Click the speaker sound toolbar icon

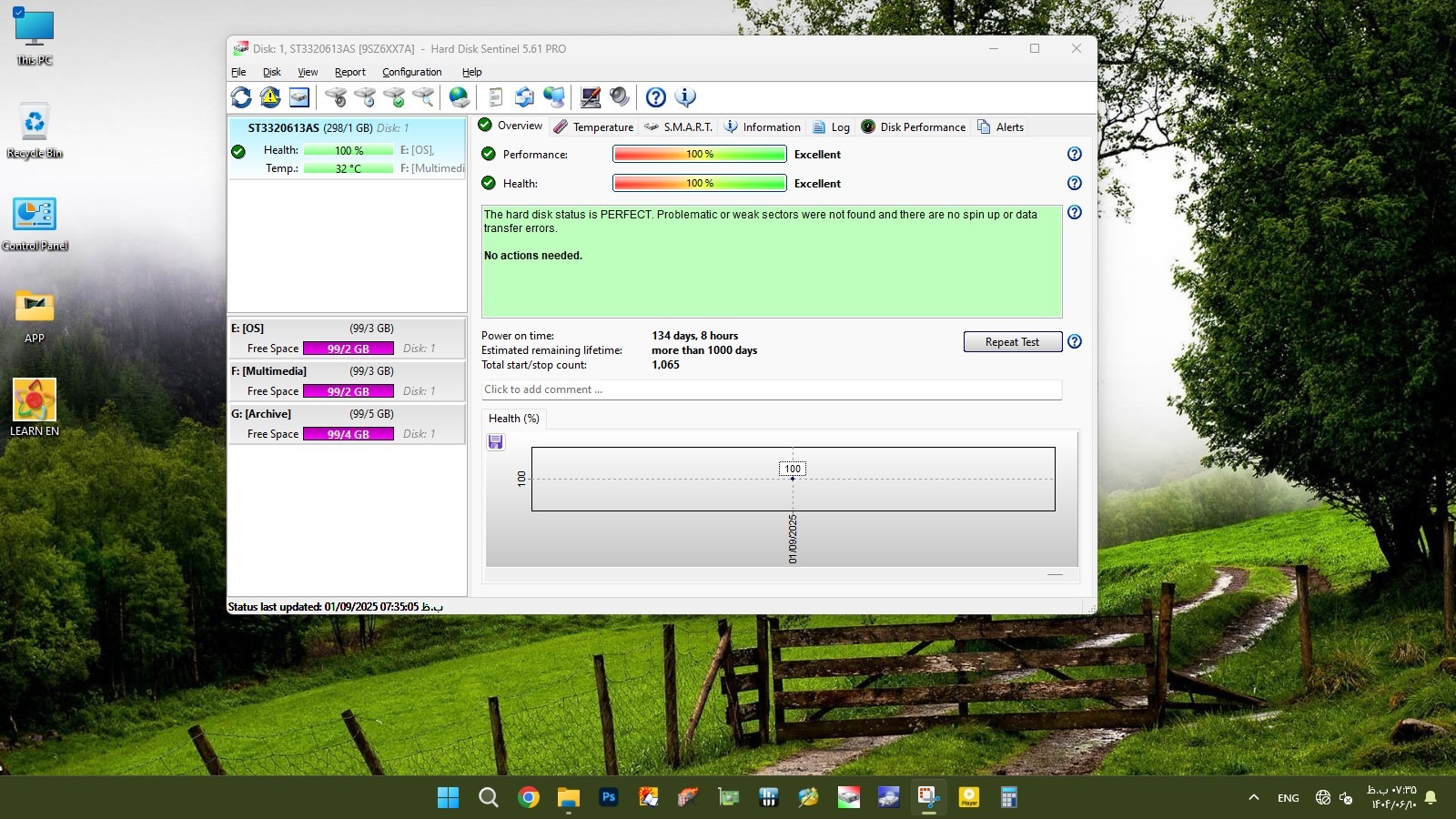(620, 97)
